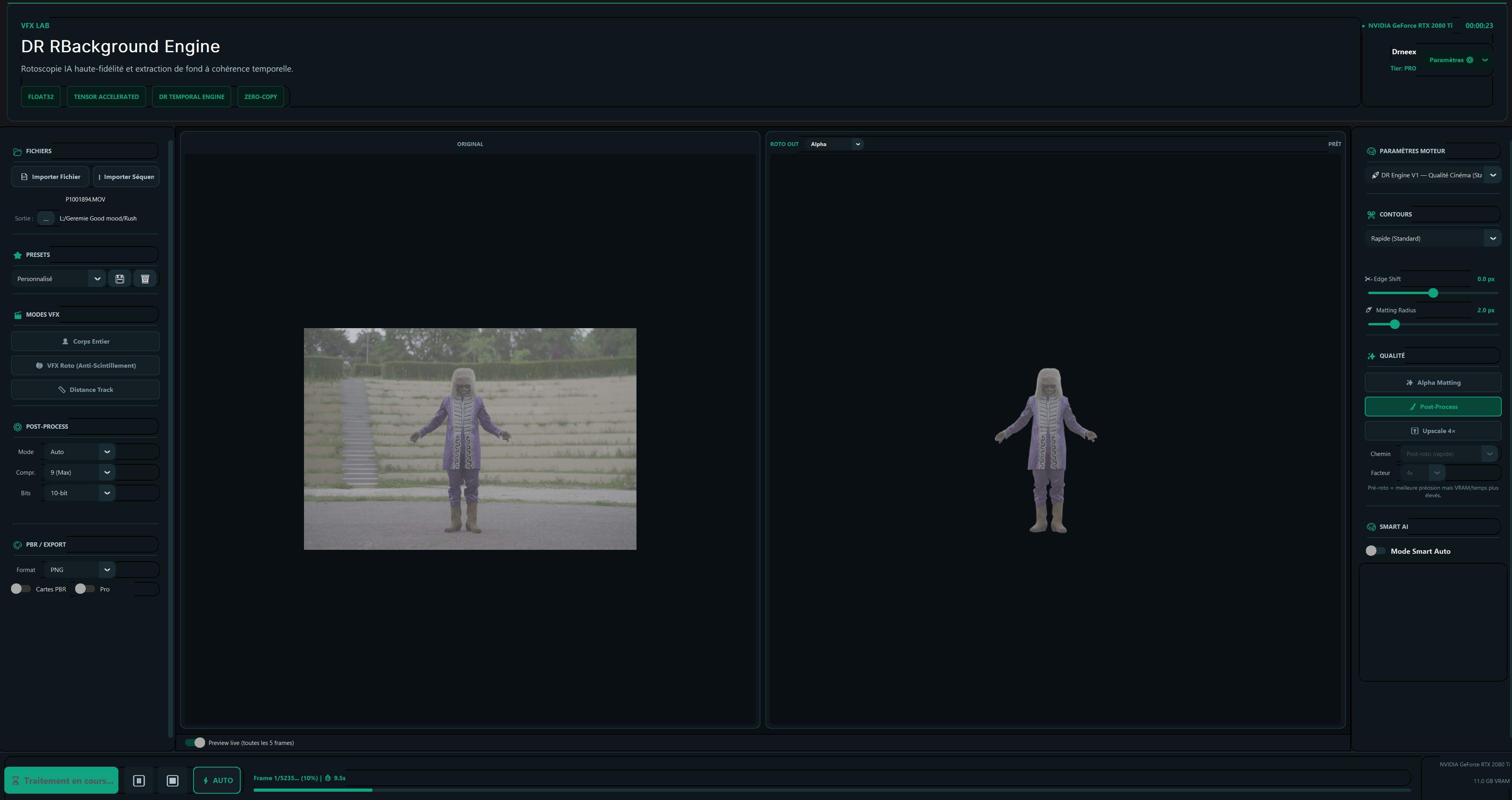Open the Mode Auto dropdown

point(80,452)
